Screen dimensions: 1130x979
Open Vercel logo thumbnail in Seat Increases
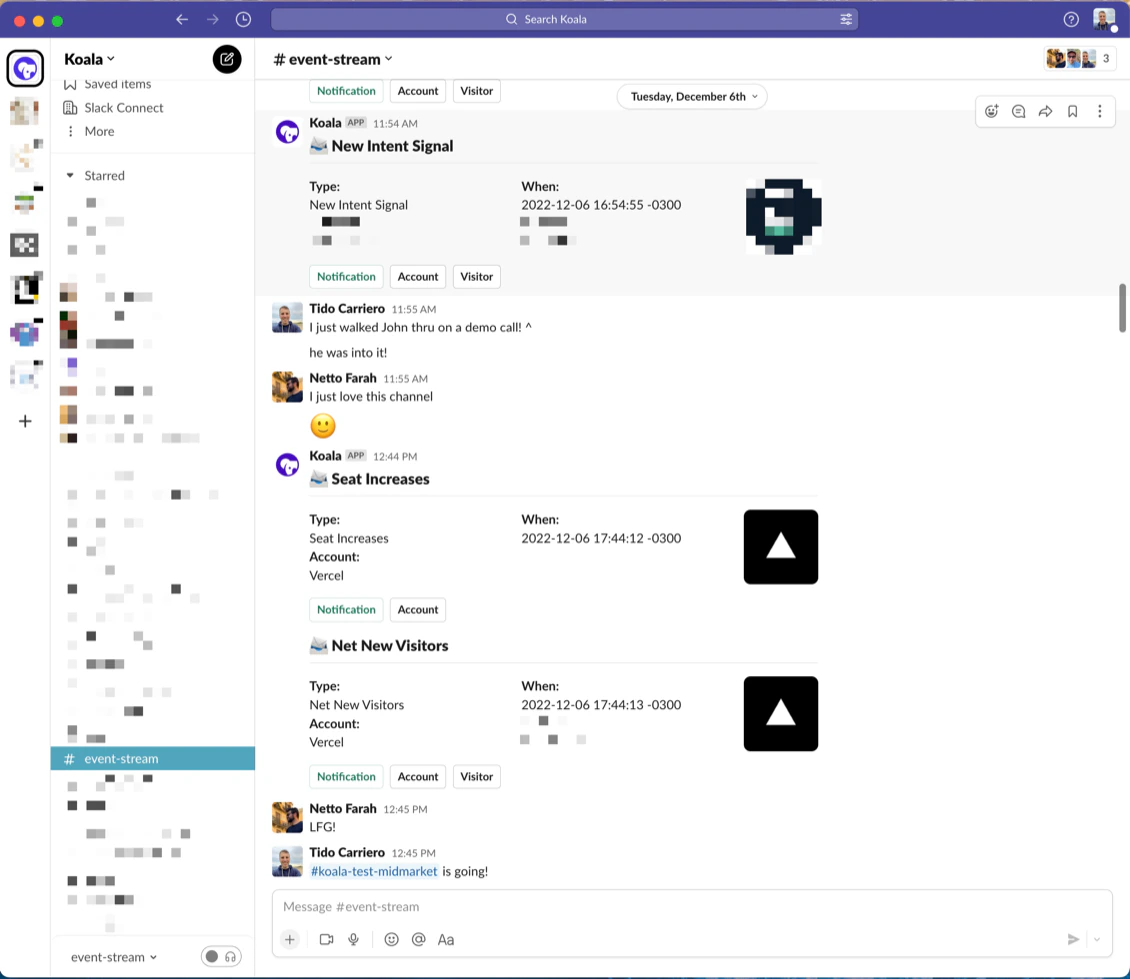coord(780,547)
